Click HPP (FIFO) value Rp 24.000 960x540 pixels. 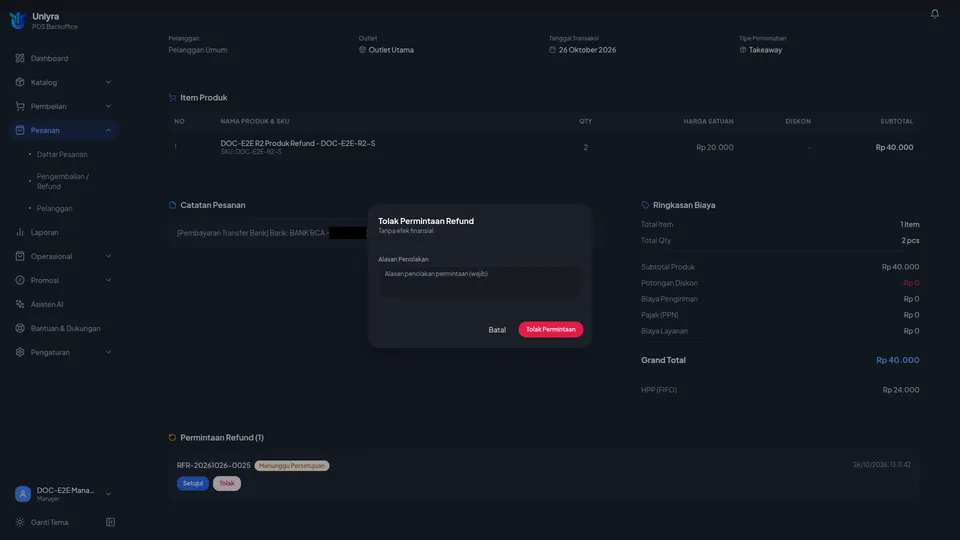(901, 389)
